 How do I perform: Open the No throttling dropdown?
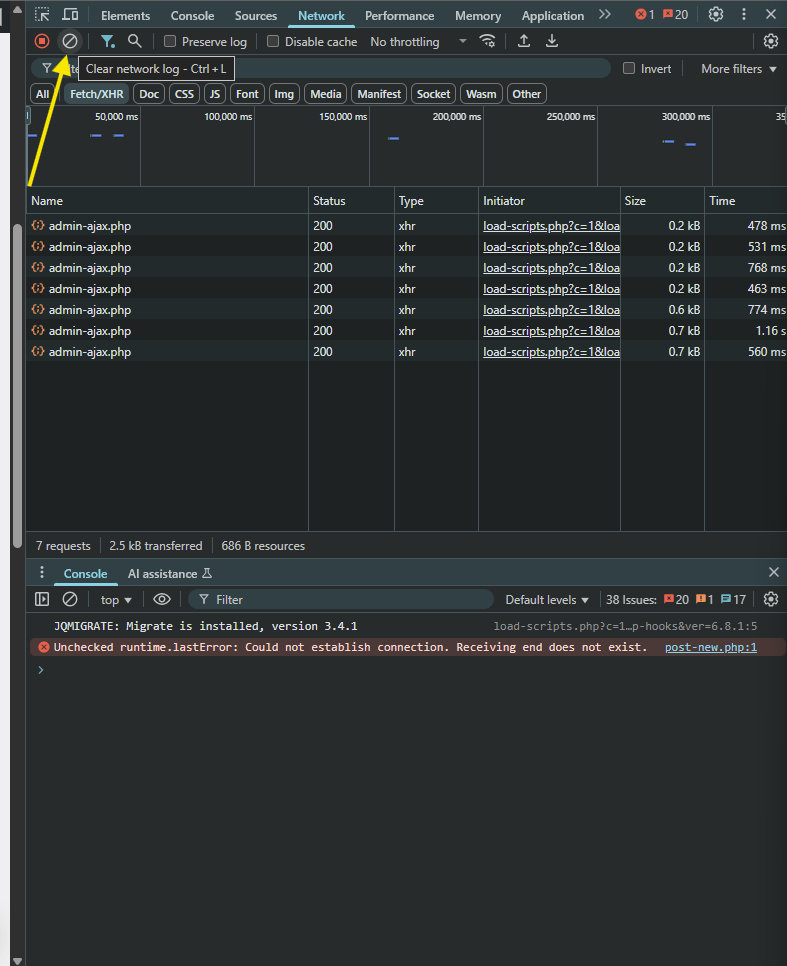point(418,42)
